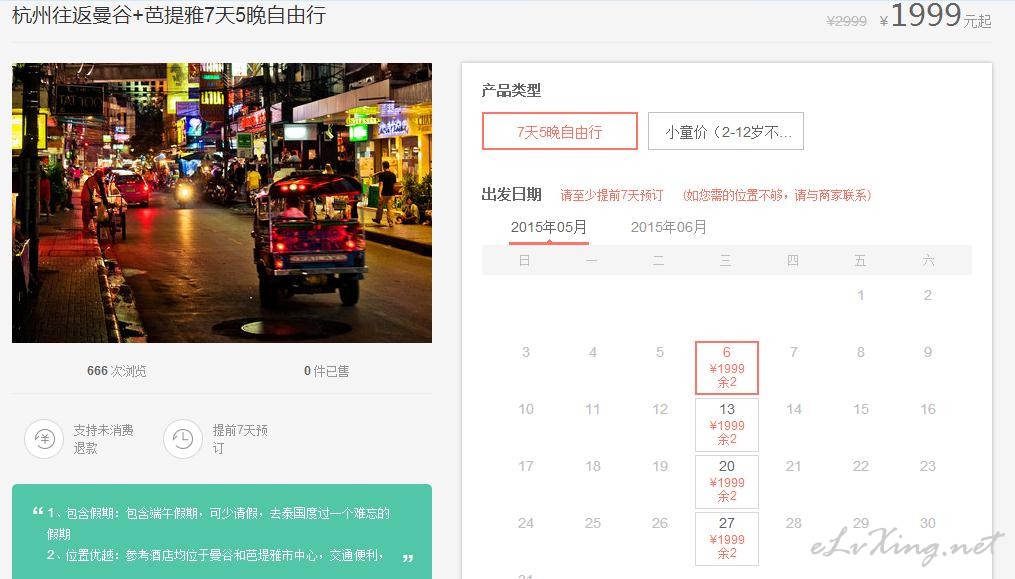Switch to the 2015年06月 tab
This screenshot has height=579, width=1015.
click(669, 227)
